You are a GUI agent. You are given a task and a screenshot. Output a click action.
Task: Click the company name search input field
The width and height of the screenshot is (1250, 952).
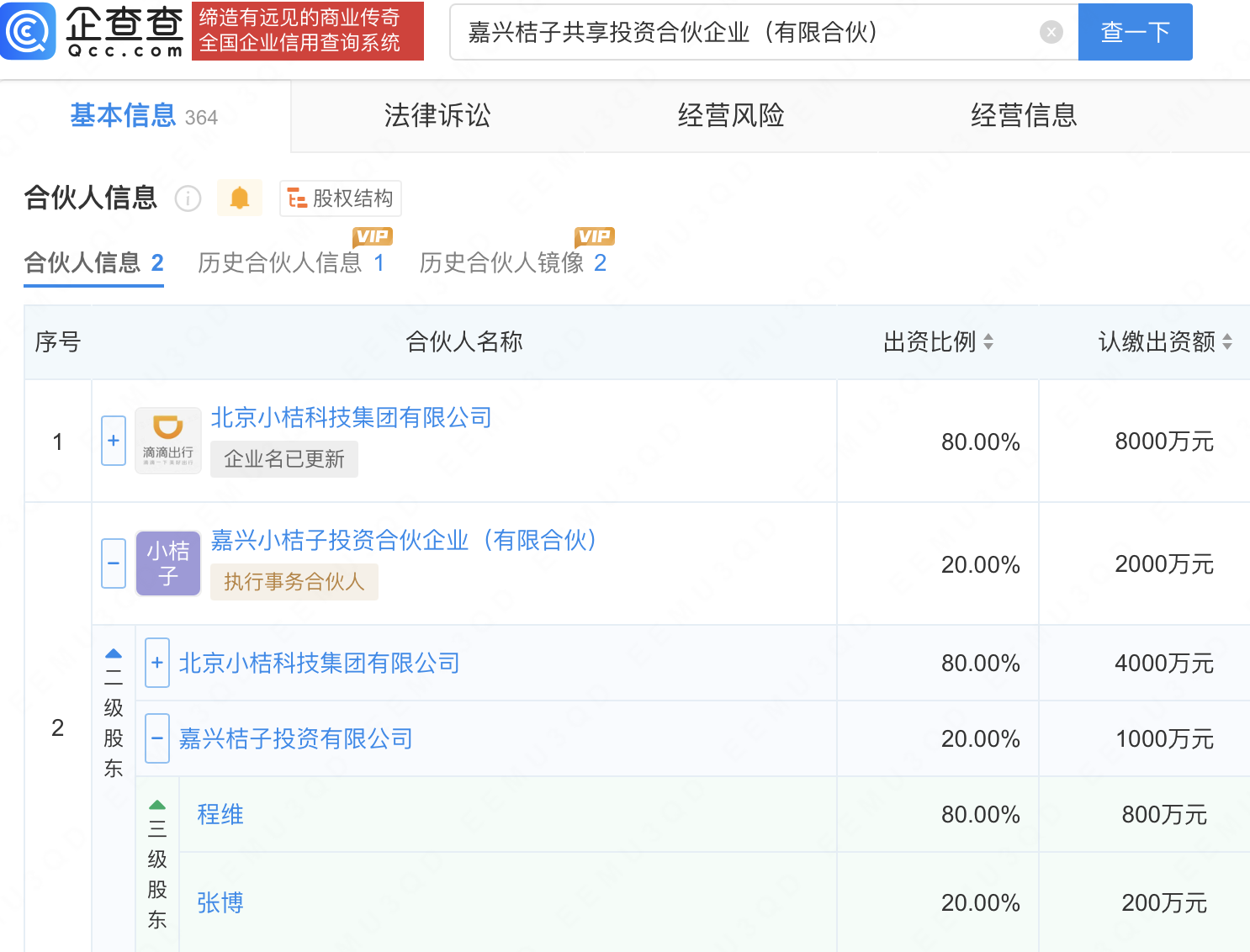[x=740, y=32]
